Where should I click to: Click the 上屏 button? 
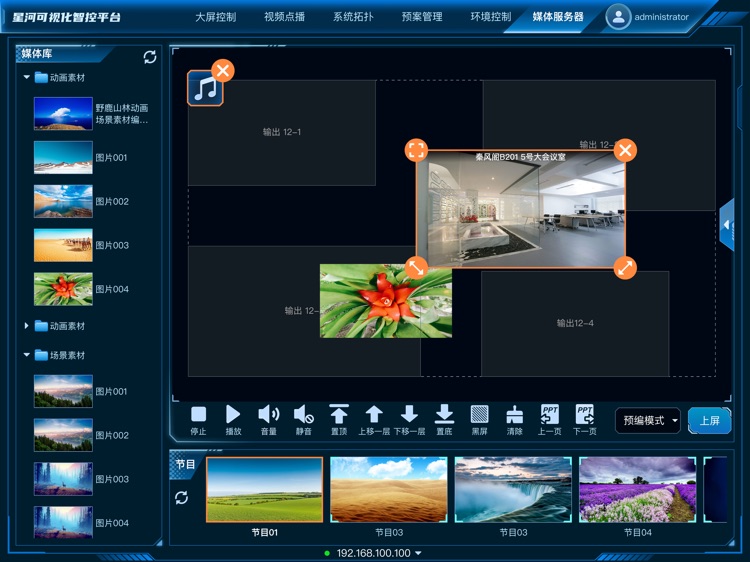click(710, 420)
